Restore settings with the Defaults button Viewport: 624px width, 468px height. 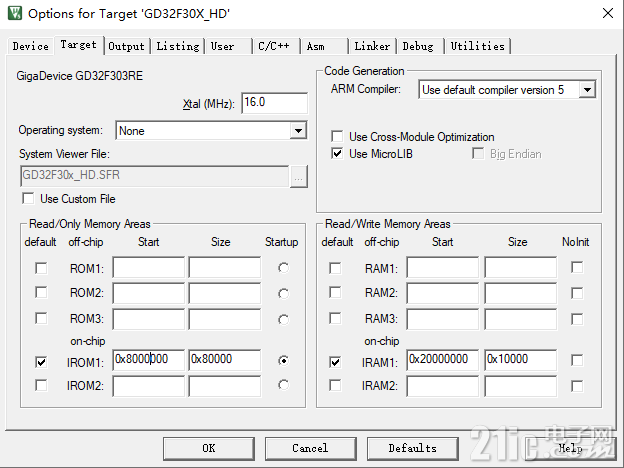(x=413, y=448)
